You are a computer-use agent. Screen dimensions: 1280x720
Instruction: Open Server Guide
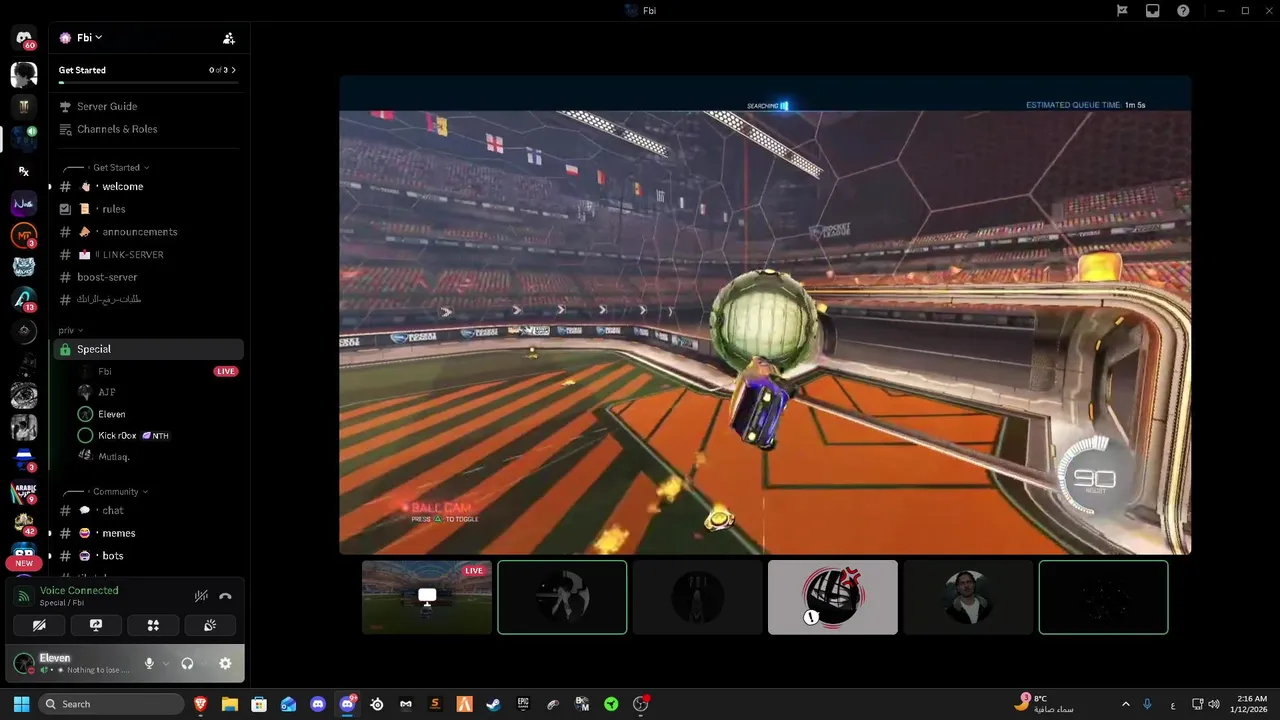click(148, 106)
